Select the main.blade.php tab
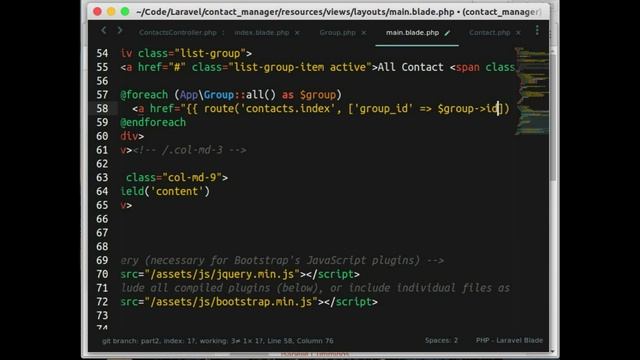 coord(412,33)
